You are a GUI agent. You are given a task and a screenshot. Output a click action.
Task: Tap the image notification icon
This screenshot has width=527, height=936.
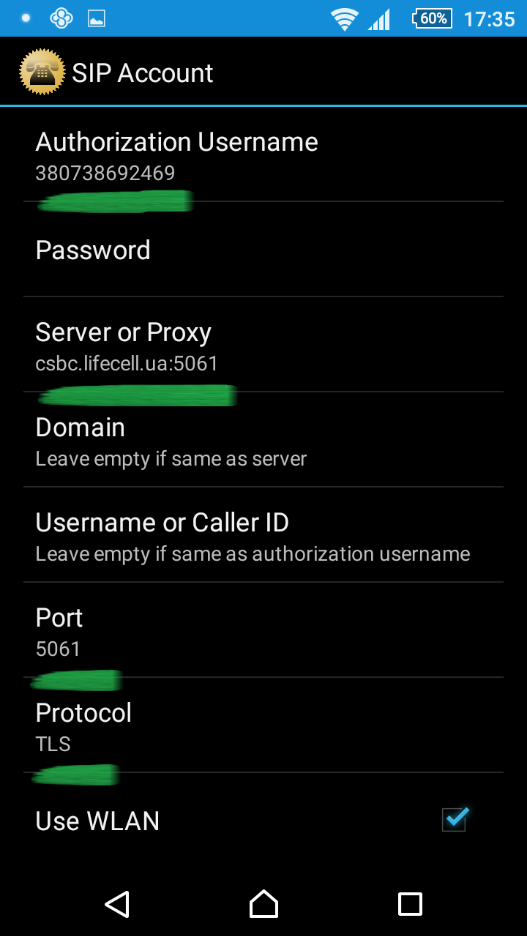96,19
